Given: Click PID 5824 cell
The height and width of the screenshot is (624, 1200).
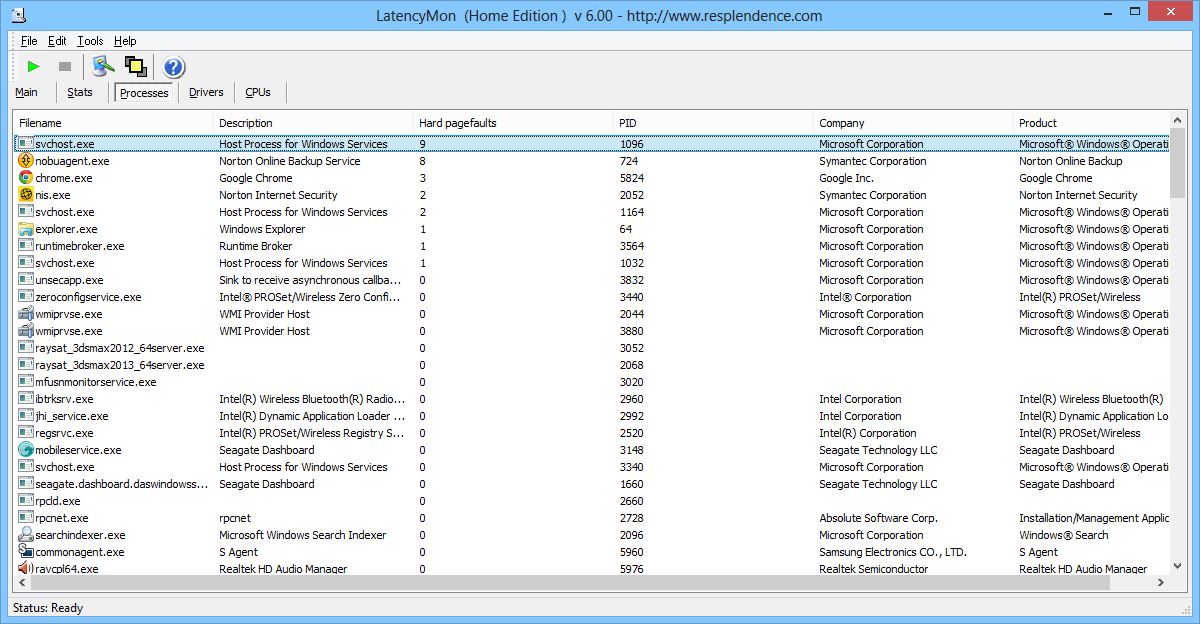Looking at the screenshot, I should (630, 178).
